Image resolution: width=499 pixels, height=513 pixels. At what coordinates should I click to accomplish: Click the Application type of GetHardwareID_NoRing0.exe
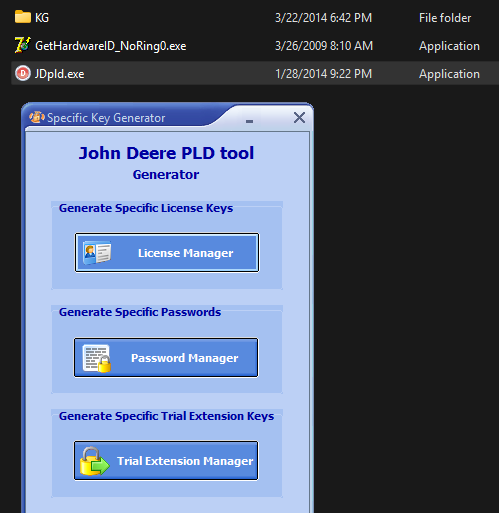(x=449, y=46)
